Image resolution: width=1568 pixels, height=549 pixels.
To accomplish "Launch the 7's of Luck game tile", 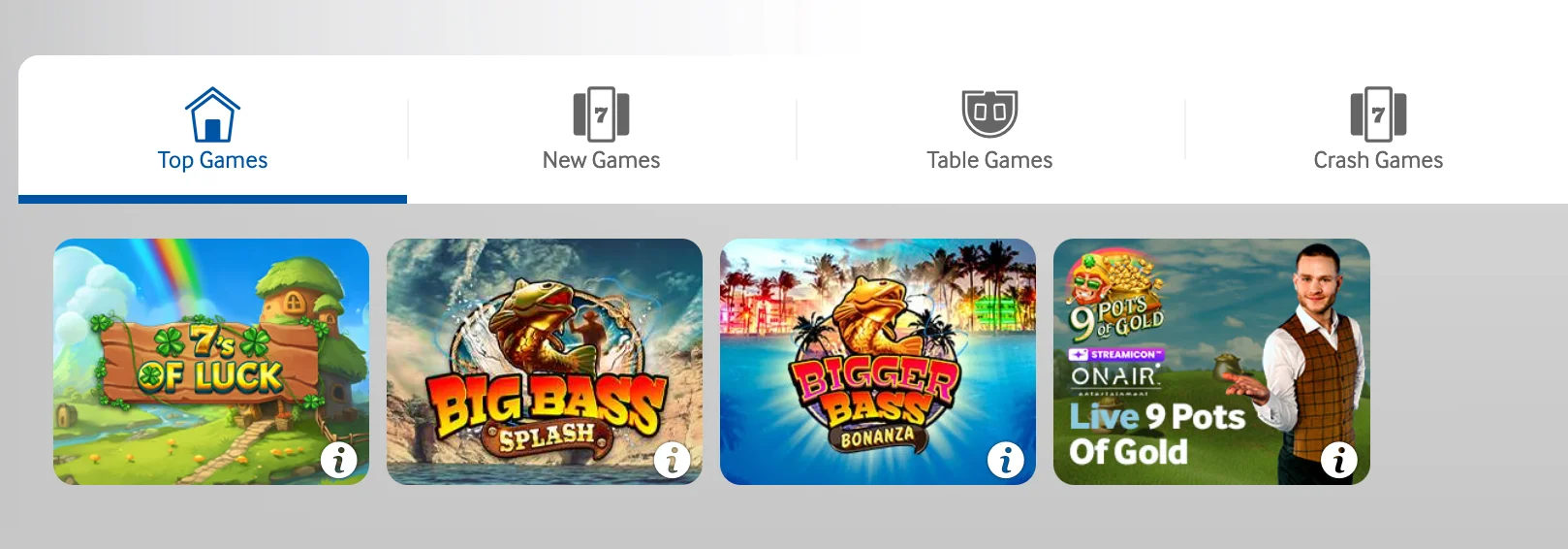I will coord(211,362).
